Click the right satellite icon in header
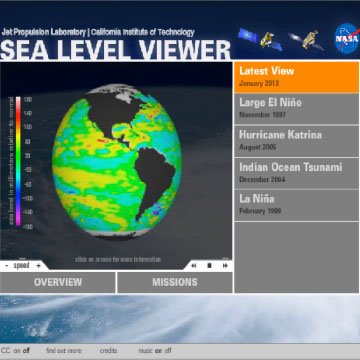 point(307,40)
